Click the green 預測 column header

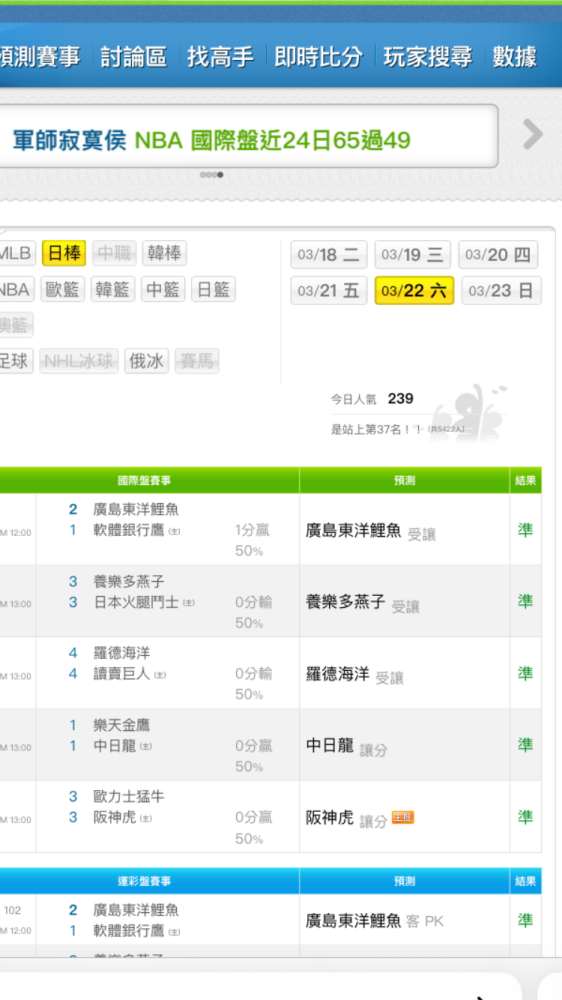click(x=404, y=480)
